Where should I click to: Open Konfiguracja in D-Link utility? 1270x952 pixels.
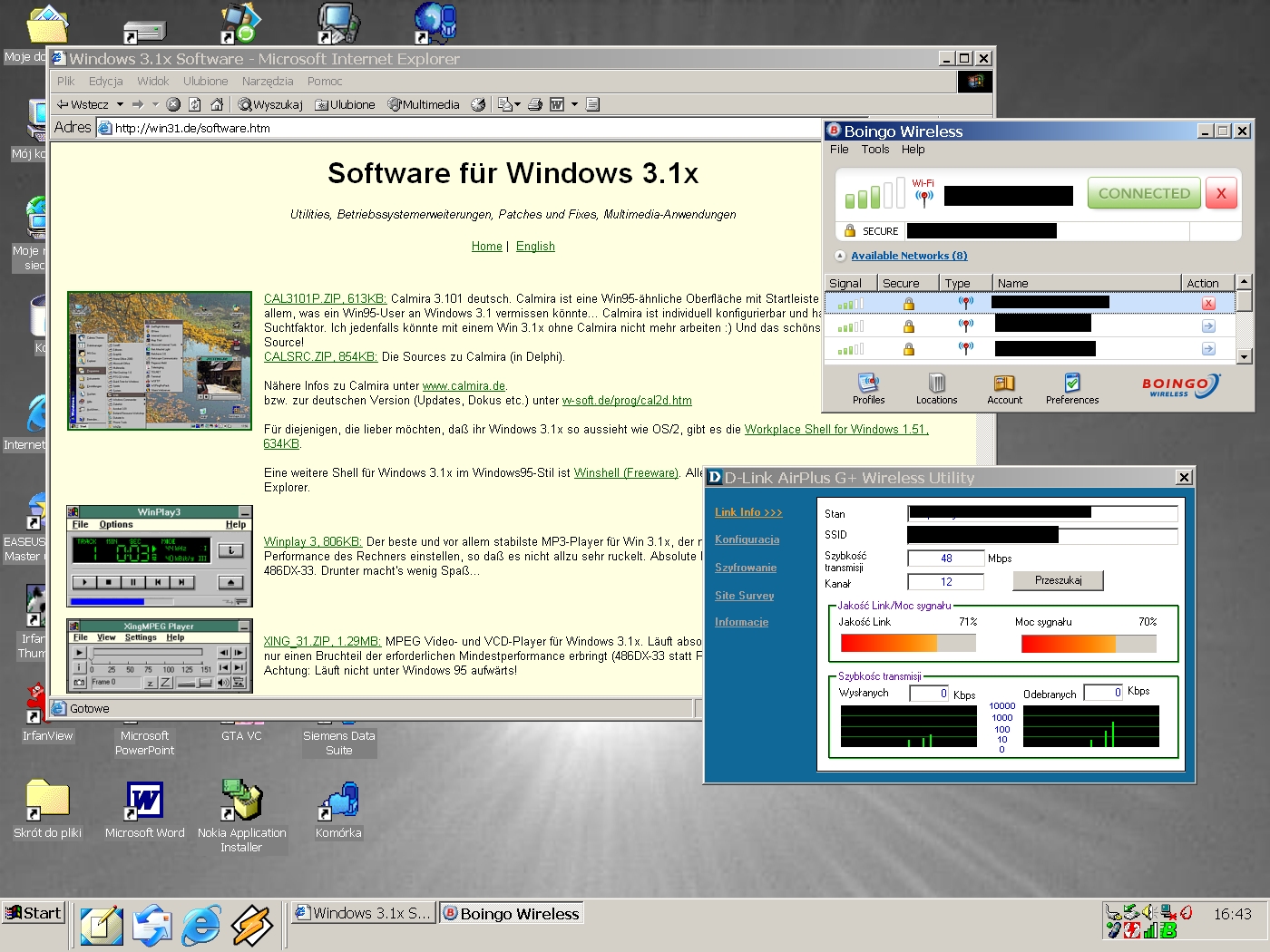click(x=747, y=539)
